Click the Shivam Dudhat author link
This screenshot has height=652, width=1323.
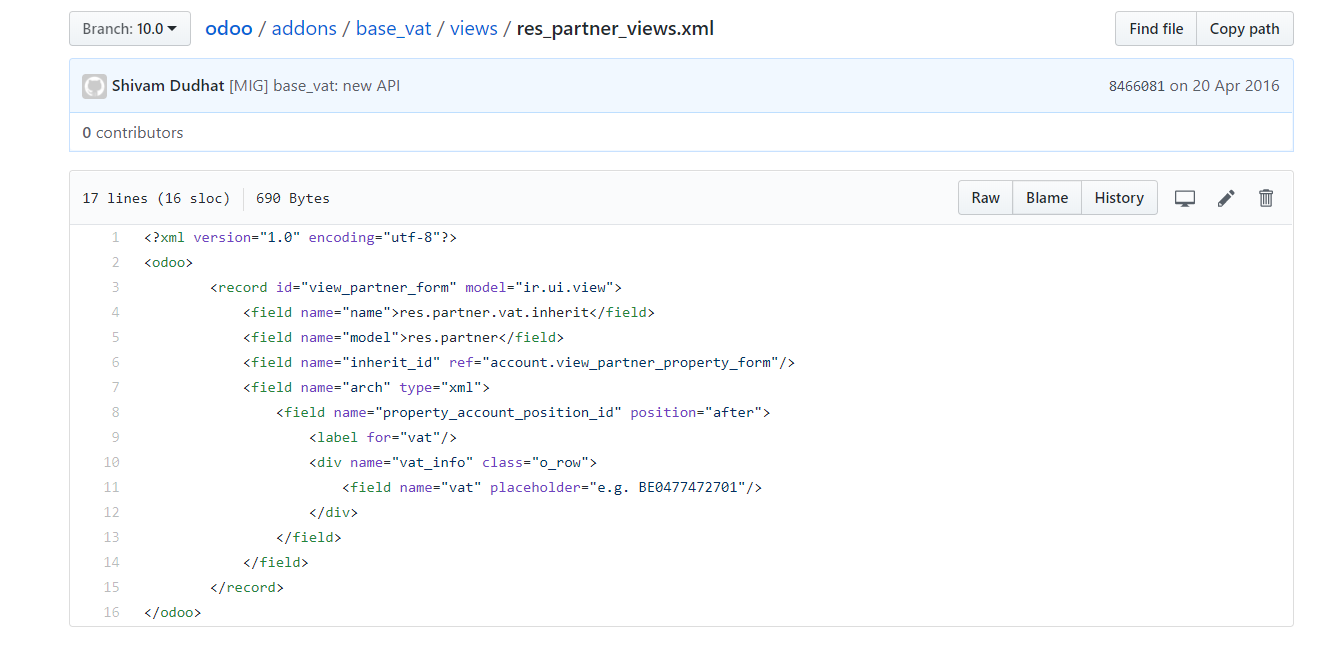tap(168, 86)
